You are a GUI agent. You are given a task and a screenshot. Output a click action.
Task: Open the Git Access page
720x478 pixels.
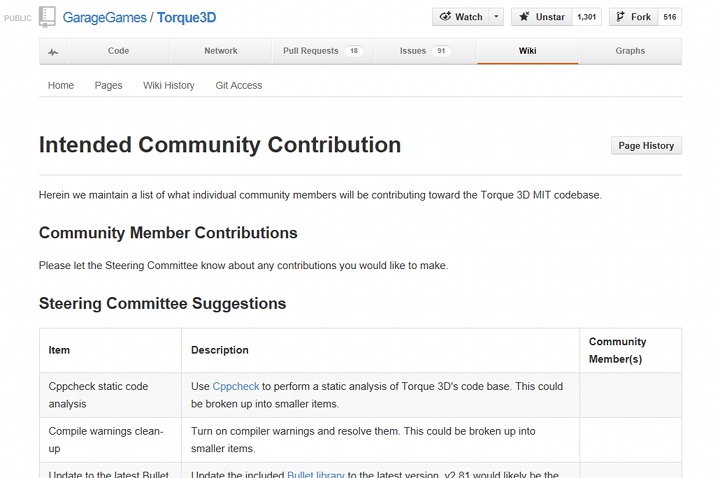[x=239, y=86]
